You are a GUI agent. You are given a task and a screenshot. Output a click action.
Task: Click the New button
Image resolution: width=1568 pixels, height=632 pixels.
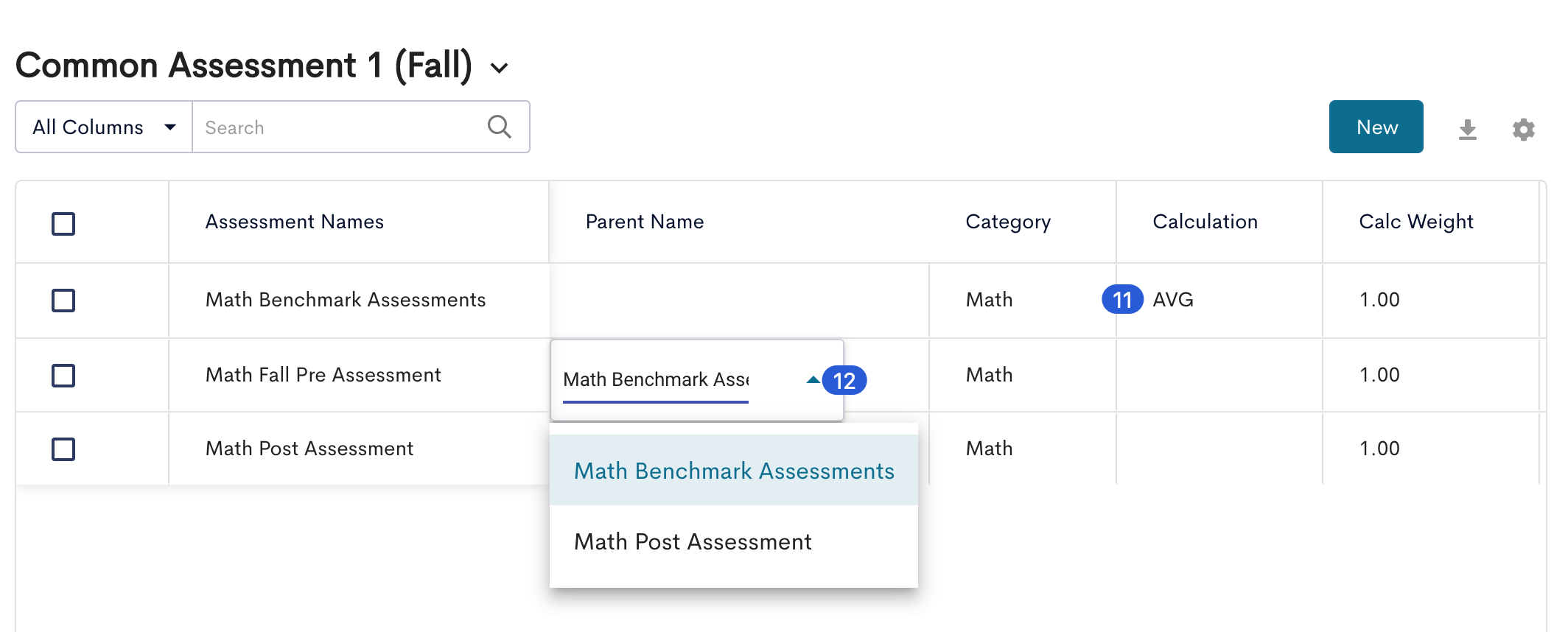pos(1376,127)
